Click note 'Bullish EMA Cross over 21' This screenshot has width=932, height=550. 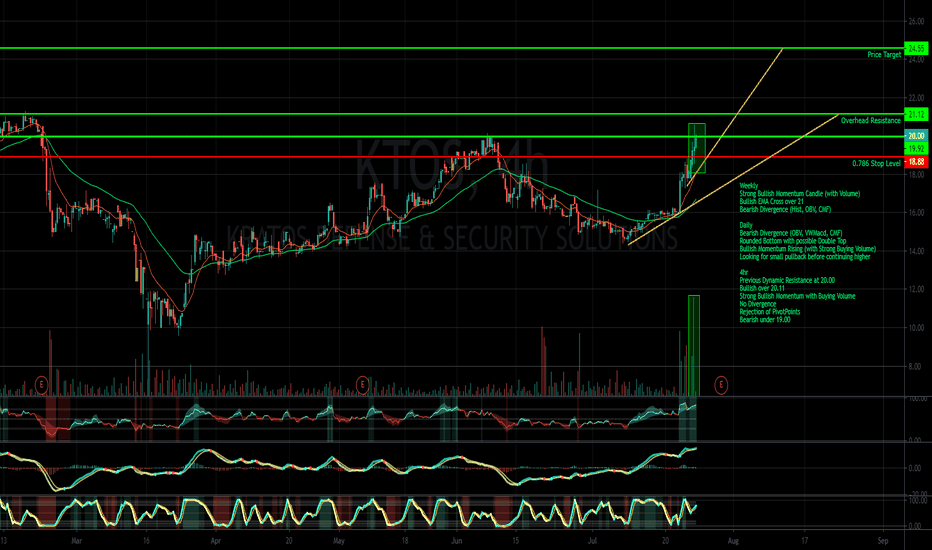tap(772, 202)
